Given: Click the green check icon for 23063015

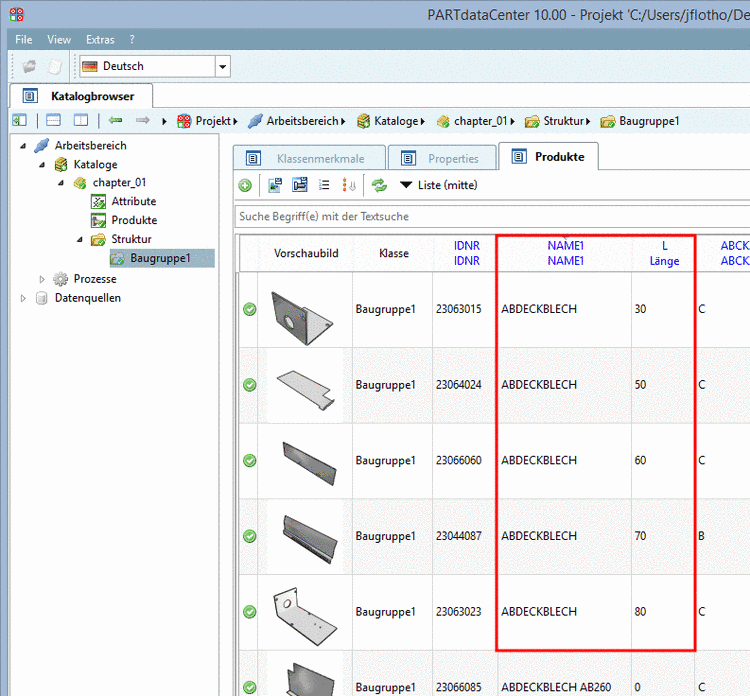Looking at the screenshot, I should (x=250, y=309).
